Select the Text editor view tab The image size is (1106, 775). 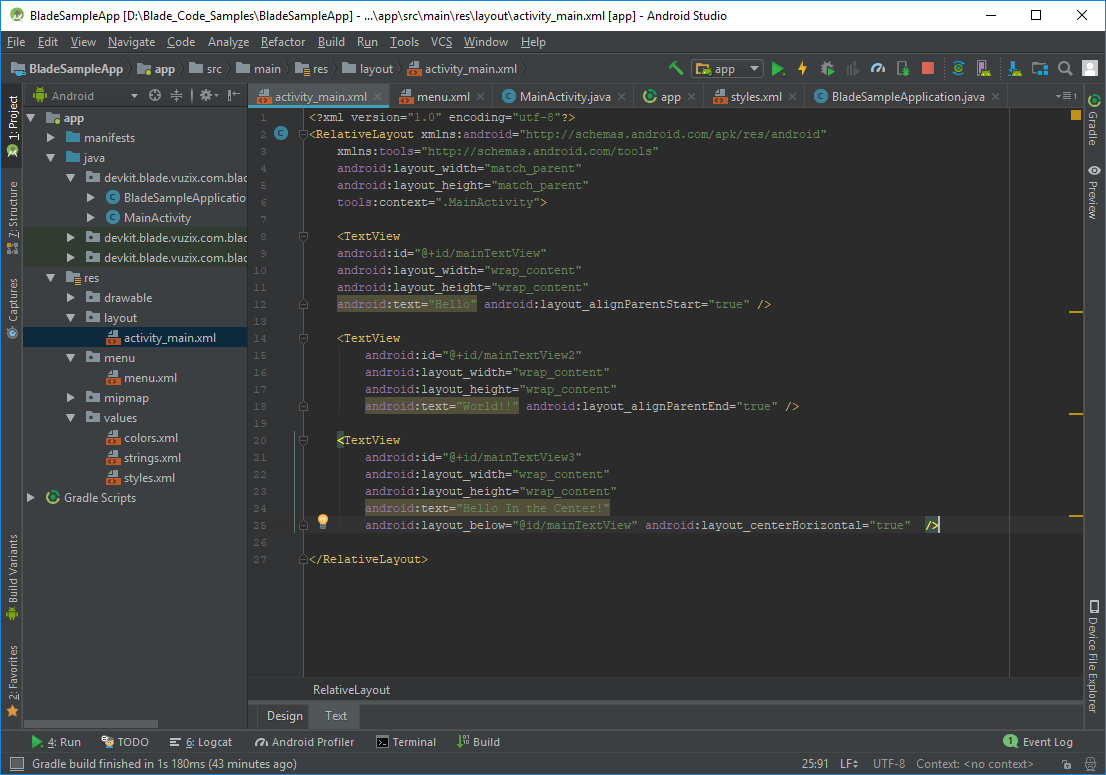[x=336, y=716]
